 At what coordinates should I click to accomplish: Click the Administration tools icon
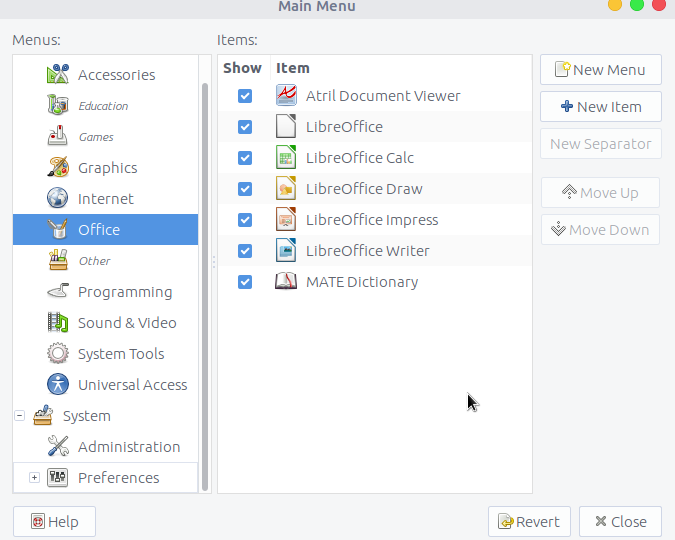[x=58, y=447]
